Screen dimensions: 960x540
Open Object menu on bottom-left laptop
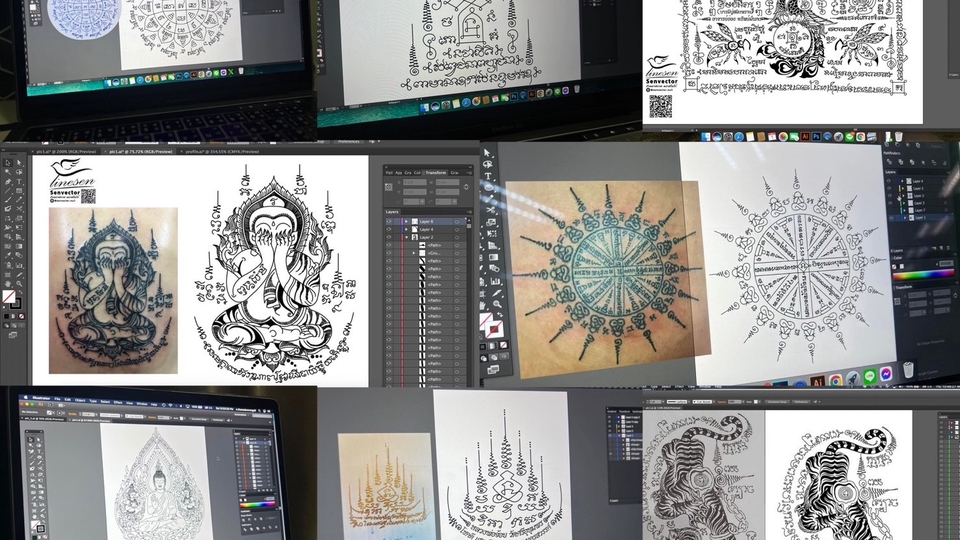pos(80,400)
